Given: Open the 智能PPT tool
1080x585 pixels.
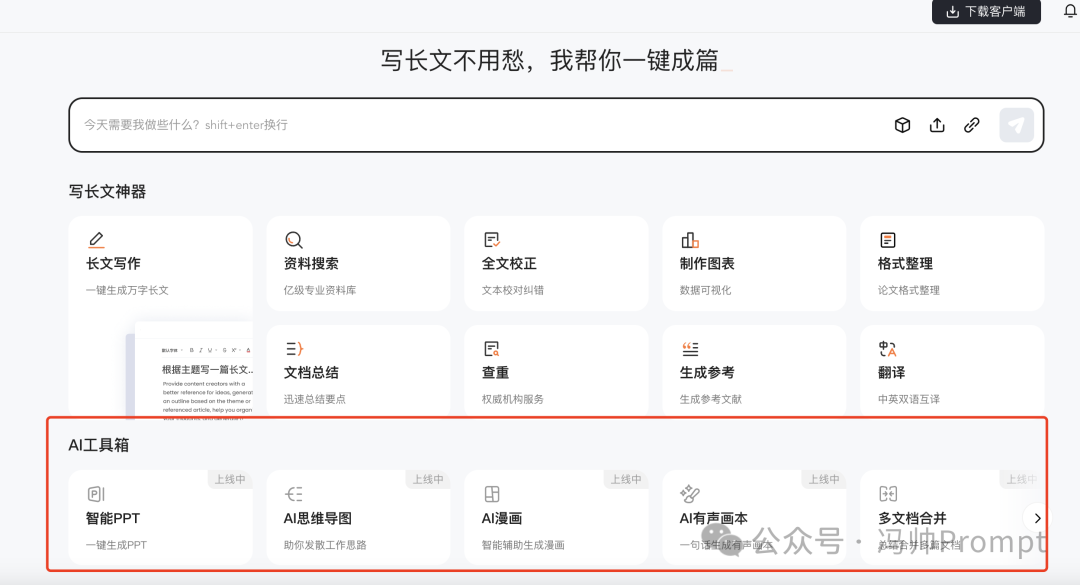Looking at the screenshot, I should pos(160,518).
